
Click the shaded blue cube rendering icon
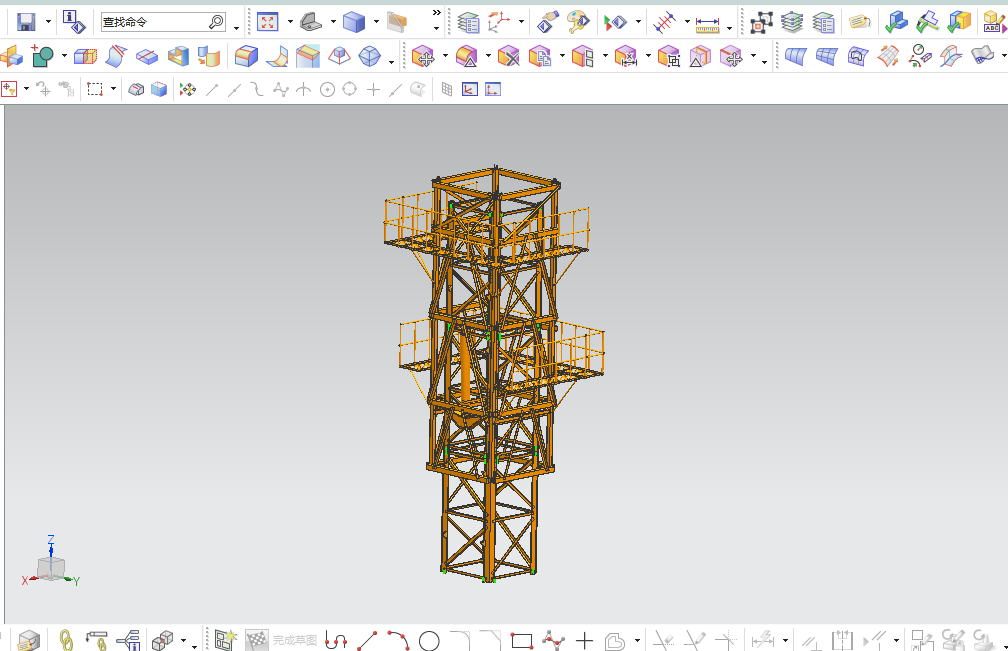coord(354,22)
